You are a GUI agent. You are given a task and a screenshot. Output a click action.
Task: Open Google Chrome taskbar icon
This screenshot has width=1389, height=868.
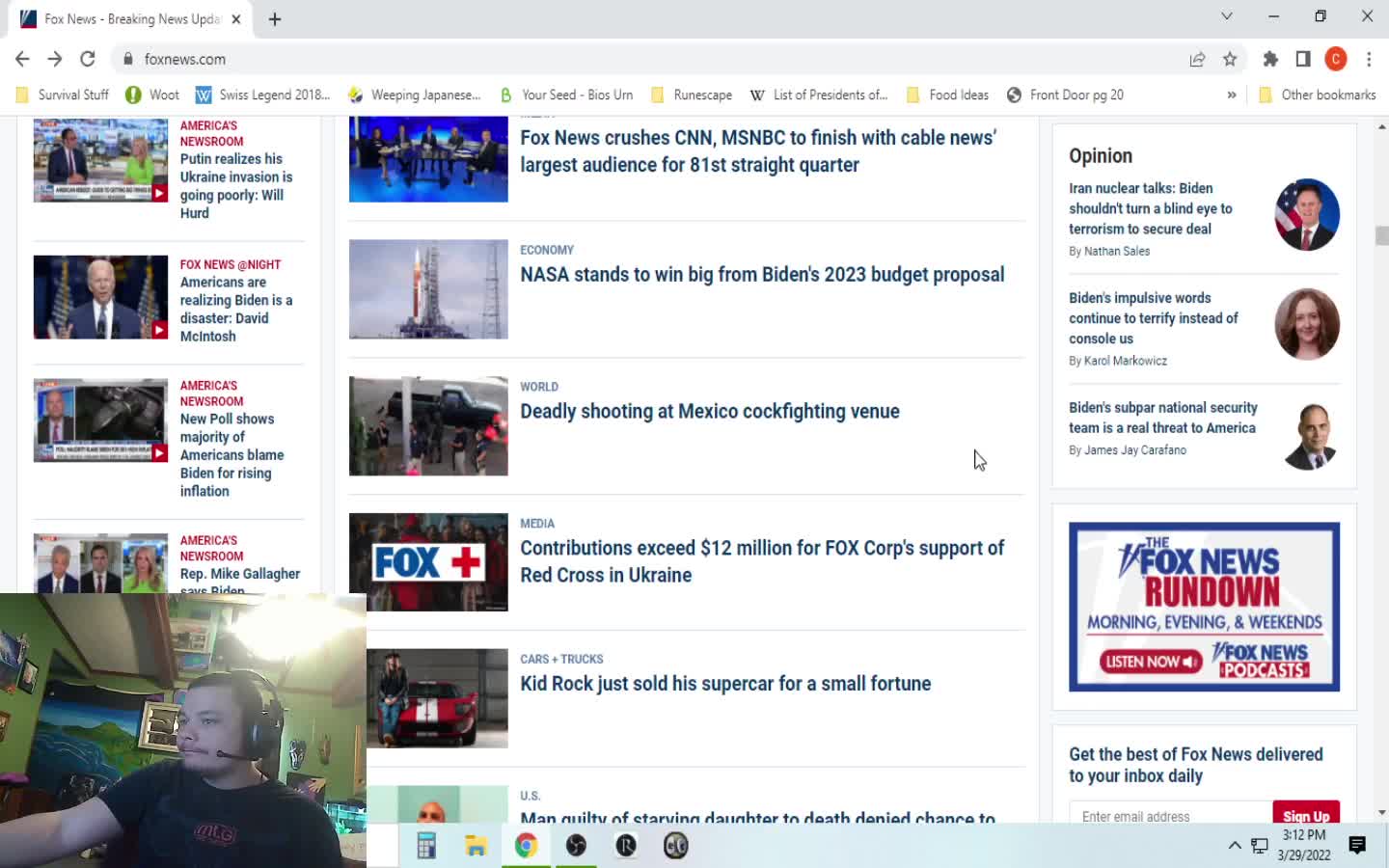coord(526,846)
